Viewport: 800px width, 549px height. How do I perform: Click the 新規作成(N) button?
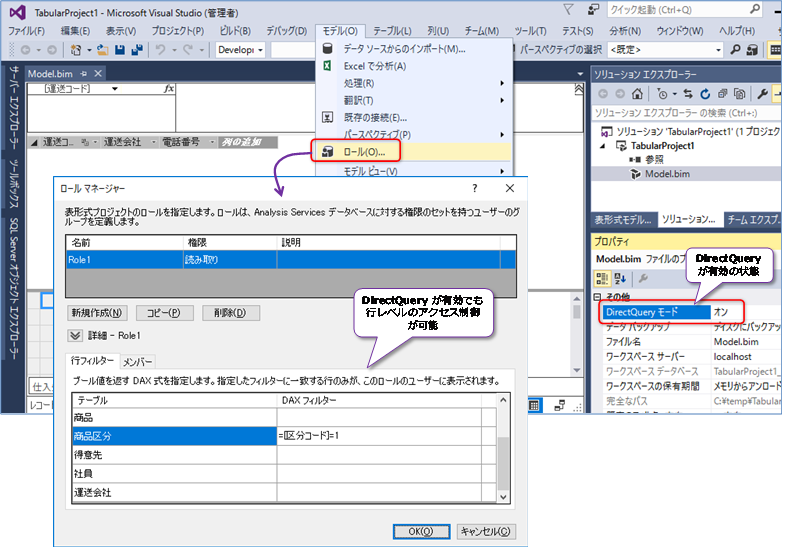click(96, 313)
